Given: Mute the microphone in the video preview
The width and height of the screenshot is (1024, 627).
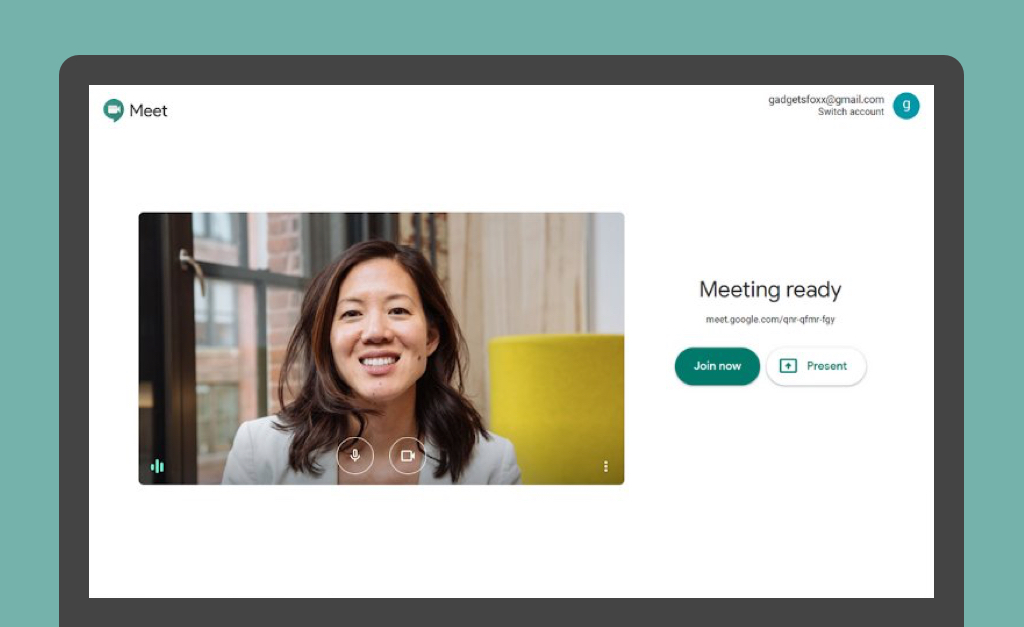Looking at the screenshot, I should pyautogui.click(x=355, y=455).
